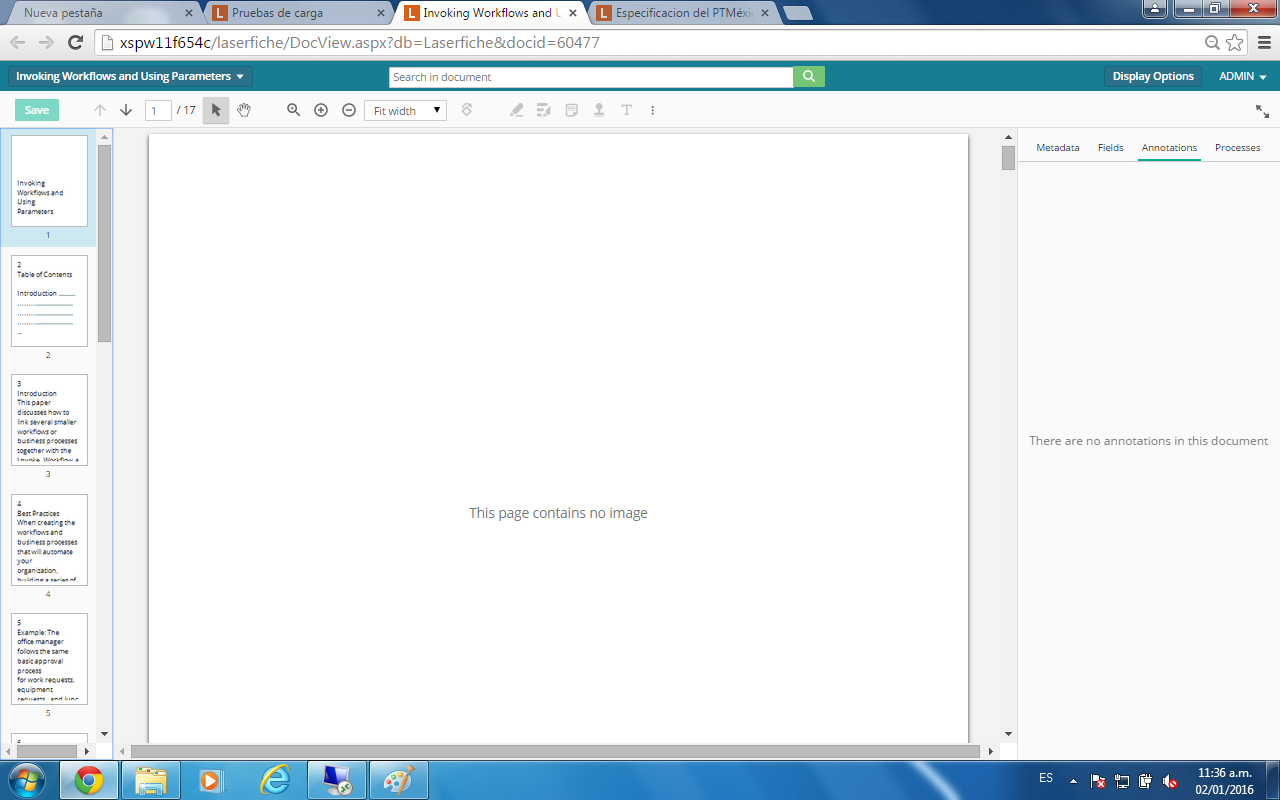Toggle full screen document view
Screen dimensions: 1280x800
coord(1263,111)
